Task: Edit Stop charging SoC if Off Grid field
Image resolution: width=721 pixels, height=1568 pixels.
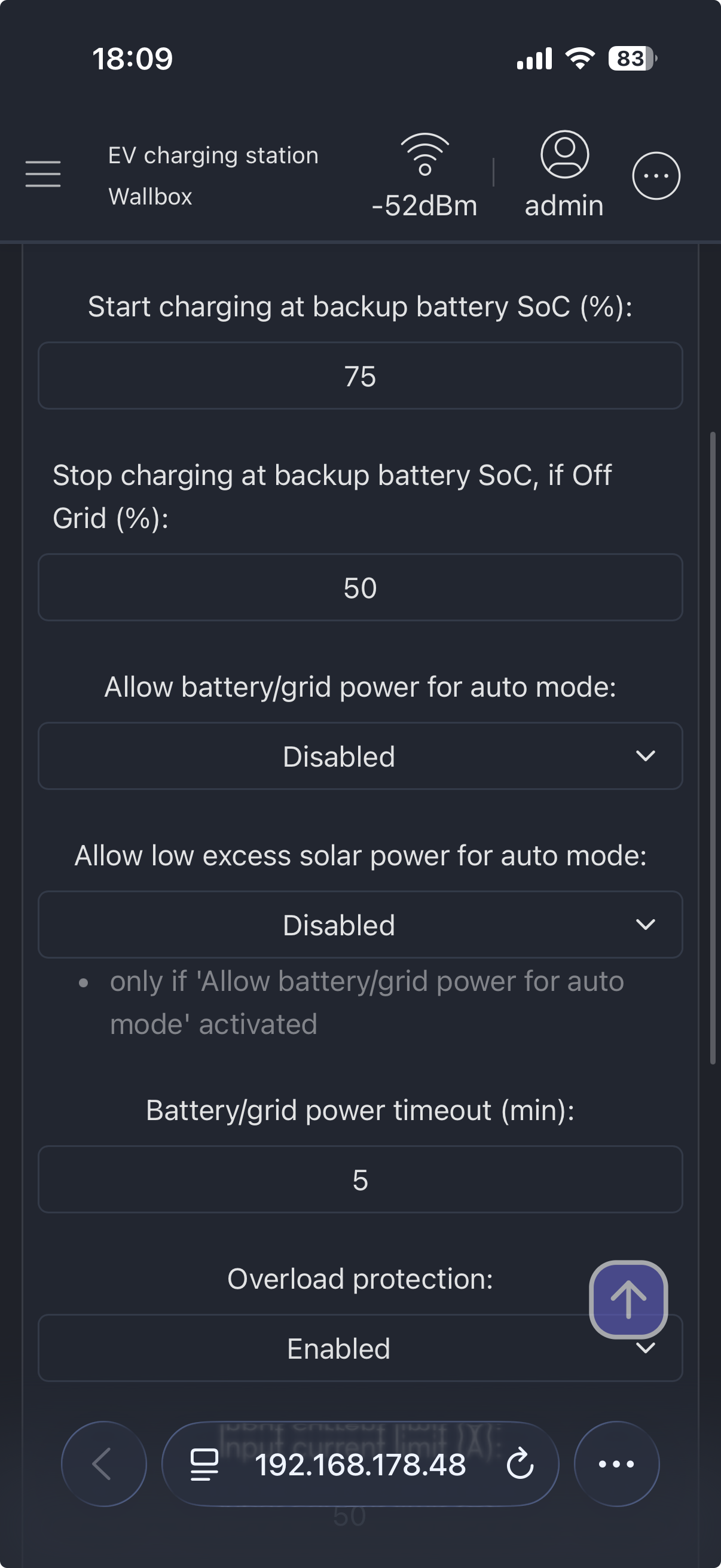Action: click(360, 588)
